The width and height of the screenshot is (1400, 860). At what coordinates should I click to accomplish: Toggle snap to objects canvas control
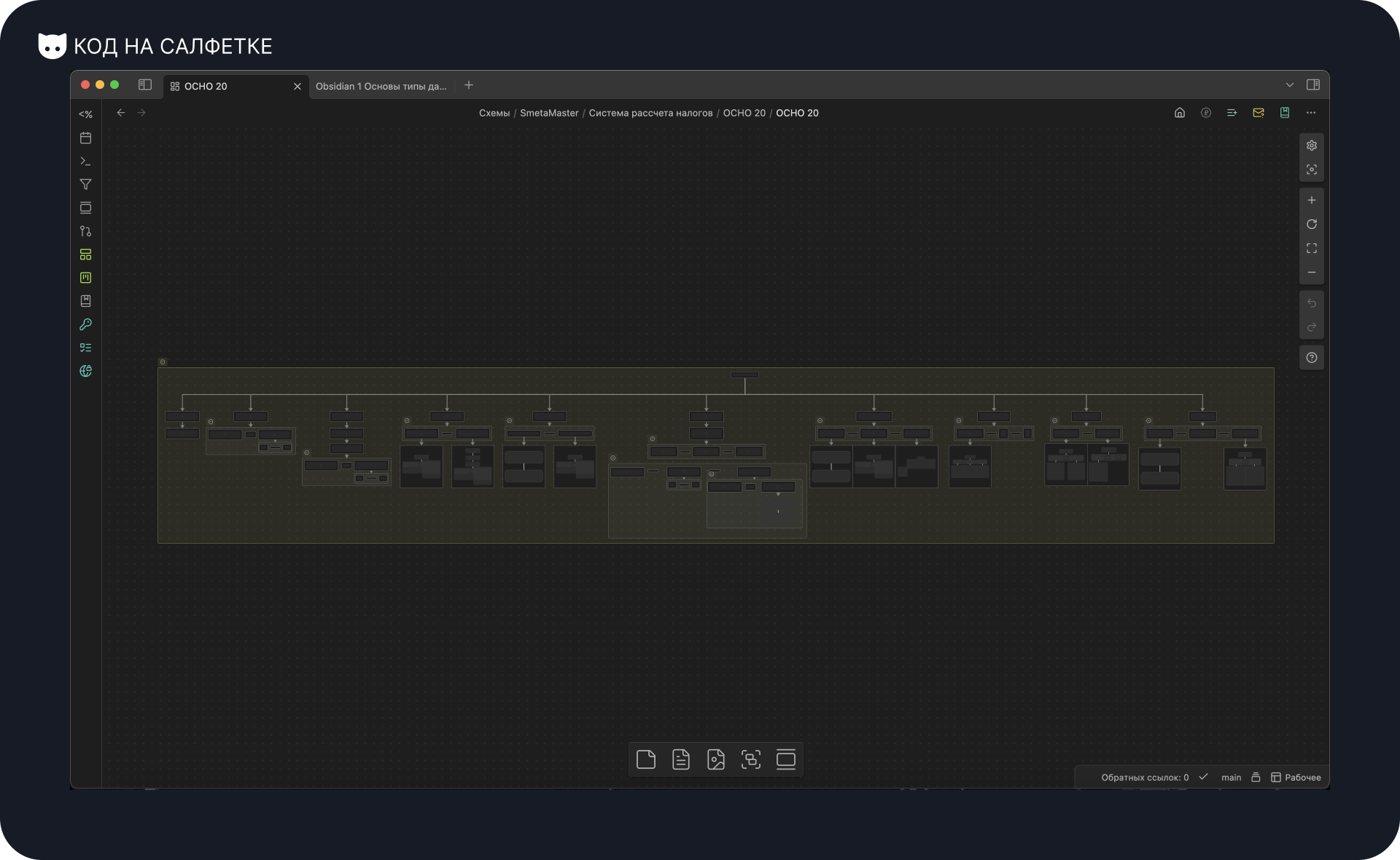(1311, 170)
